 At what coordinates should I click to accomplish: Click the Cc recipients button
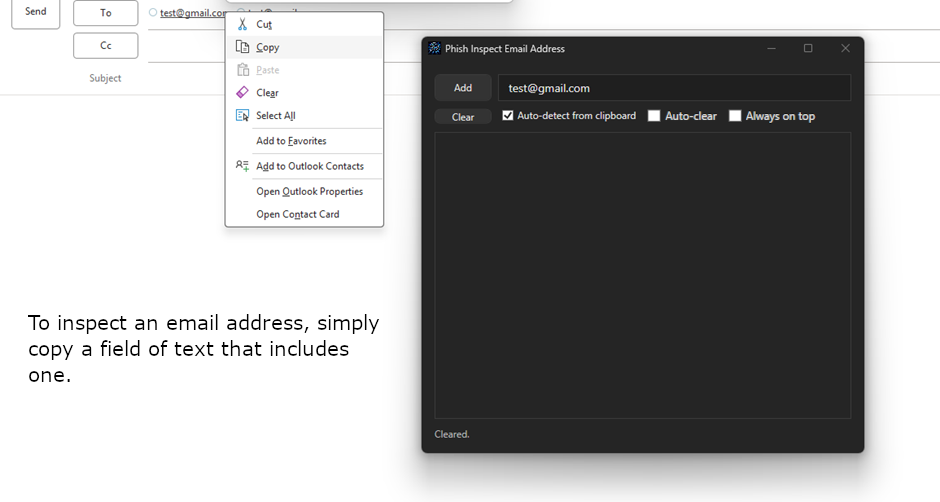[x=106, y=46]
